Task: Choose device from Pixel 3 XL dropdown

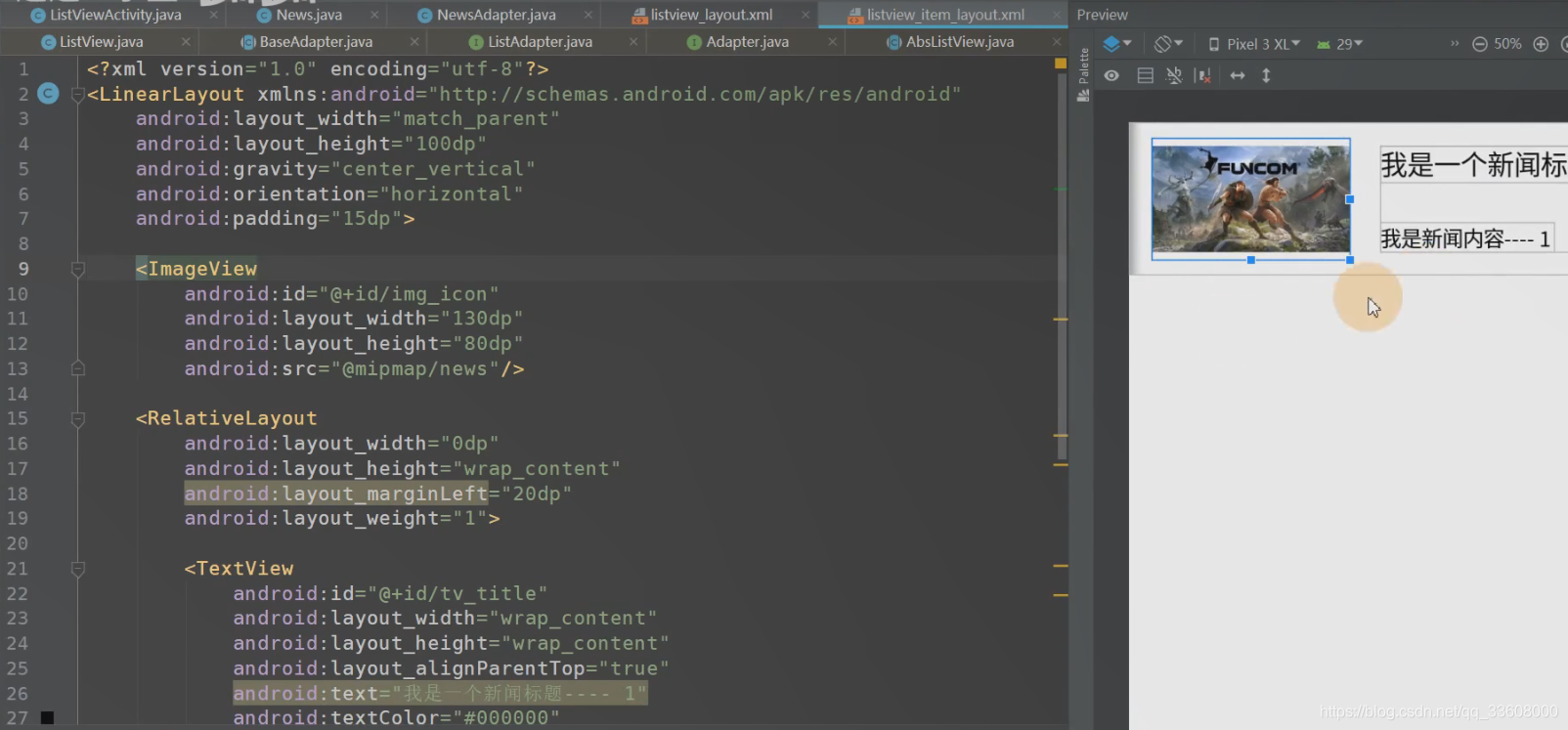Action: 1254,44
